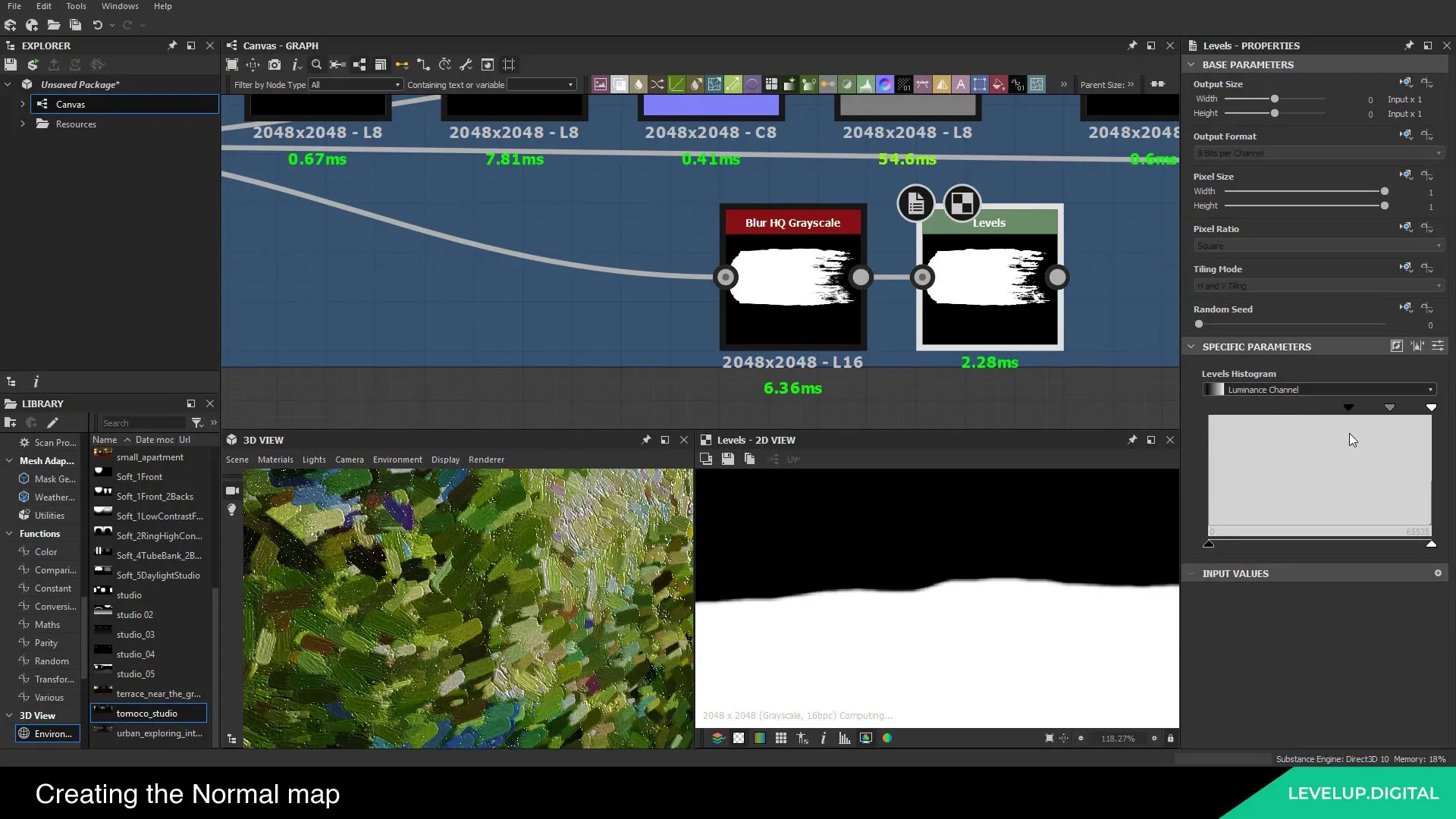Select the Blend node icon in the node toolbar
The width and height of the screenshot is (1456, 819).
pos(620,84)
